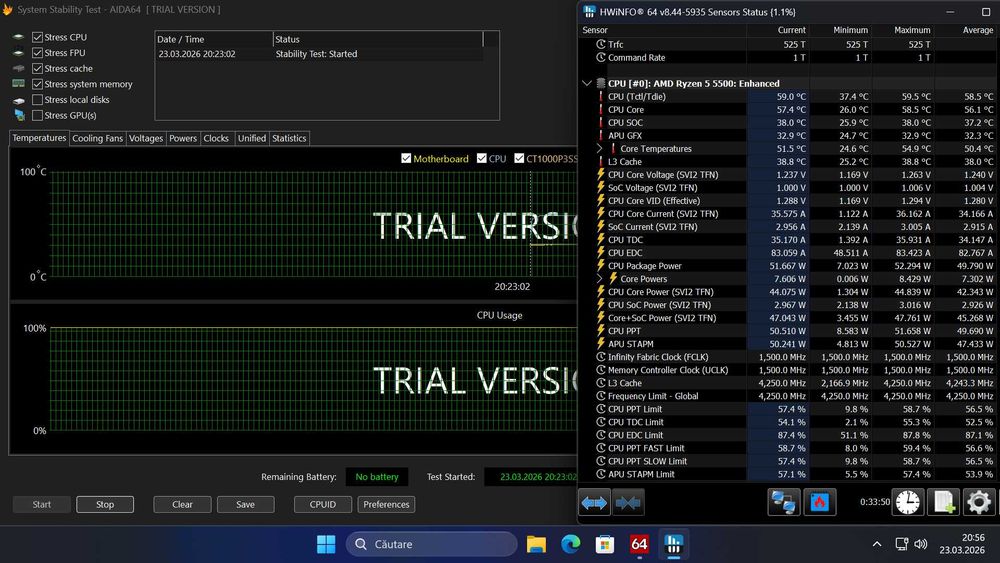1000x563 pixels.
Task: Toggle the Stress FPU checkbox
Action: click(x=38, y=53)
